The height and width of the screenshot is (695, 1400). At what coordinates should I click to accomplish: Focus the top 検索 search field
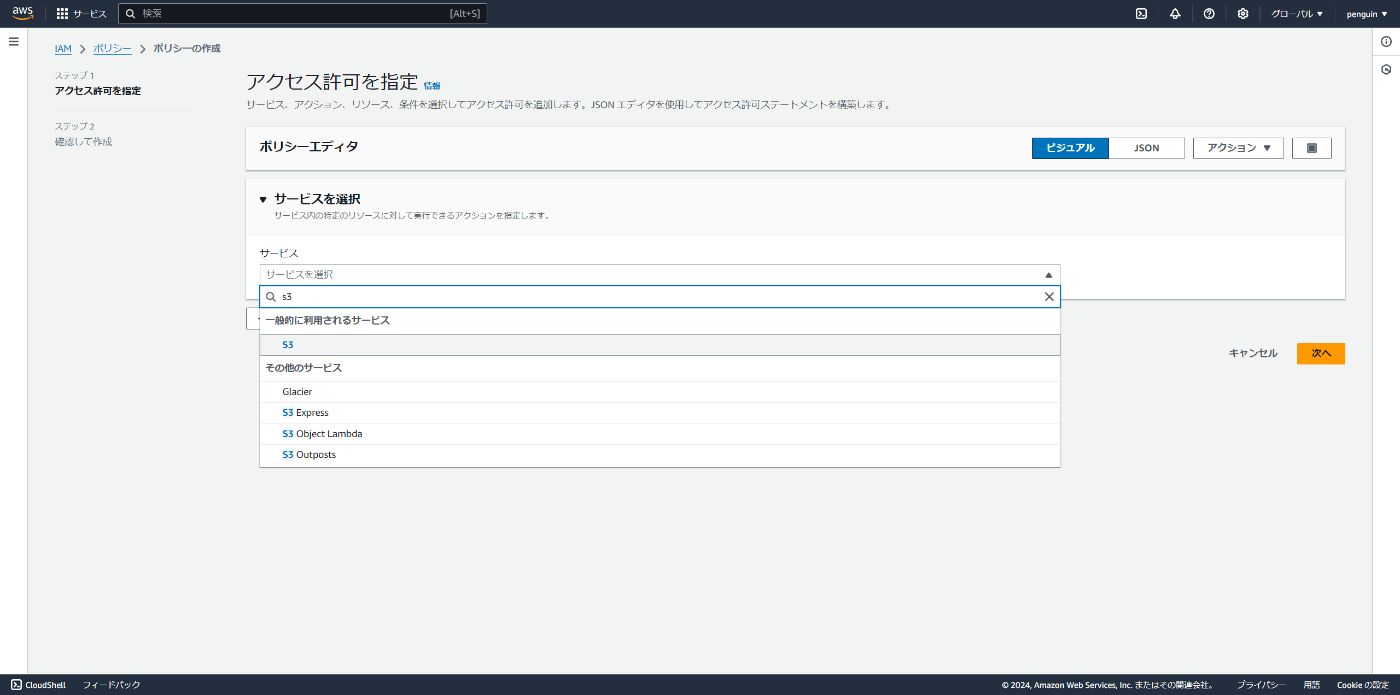point(302,14)
